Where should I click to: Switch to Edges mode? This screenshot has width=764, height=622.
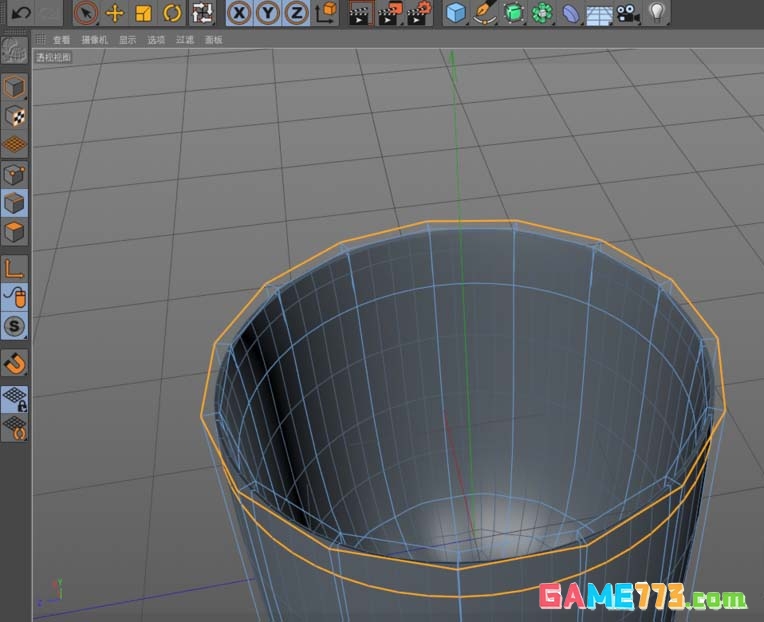tap(14, 203)
